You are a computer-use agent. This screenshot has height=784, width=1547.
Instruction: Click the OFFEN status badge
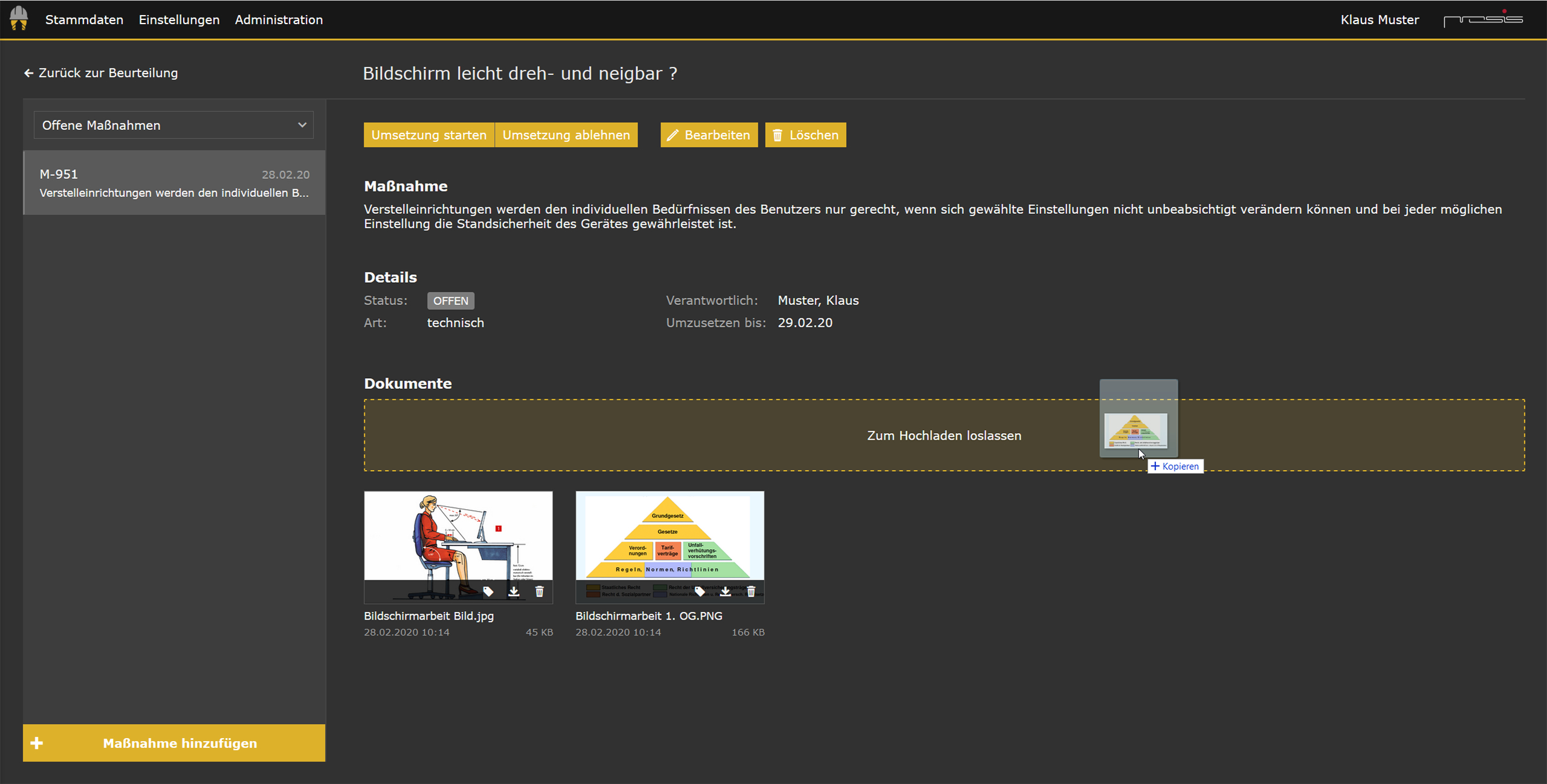tap(450, 300)
